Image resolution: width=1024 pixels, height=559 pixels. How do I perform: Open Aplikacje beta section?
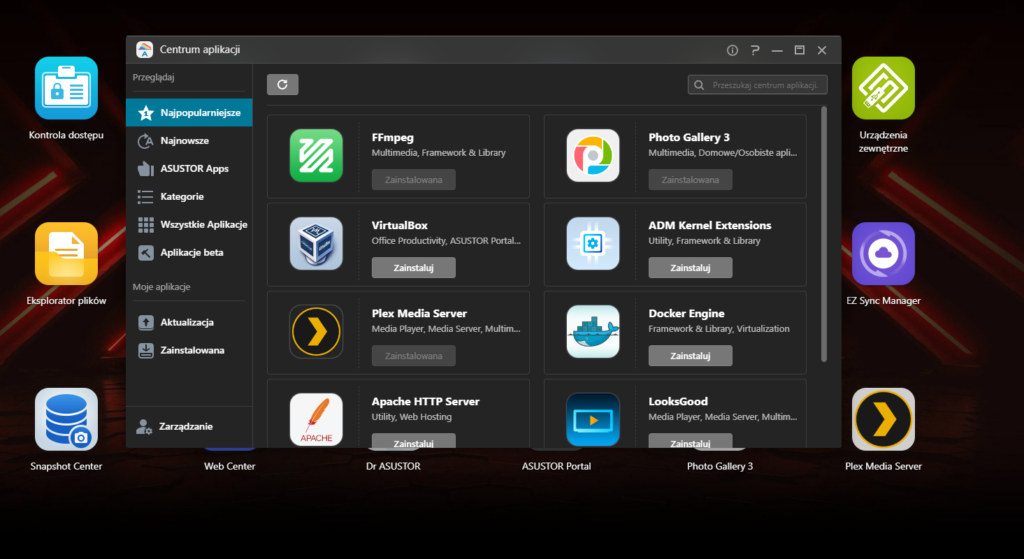(x=189, y=252)
